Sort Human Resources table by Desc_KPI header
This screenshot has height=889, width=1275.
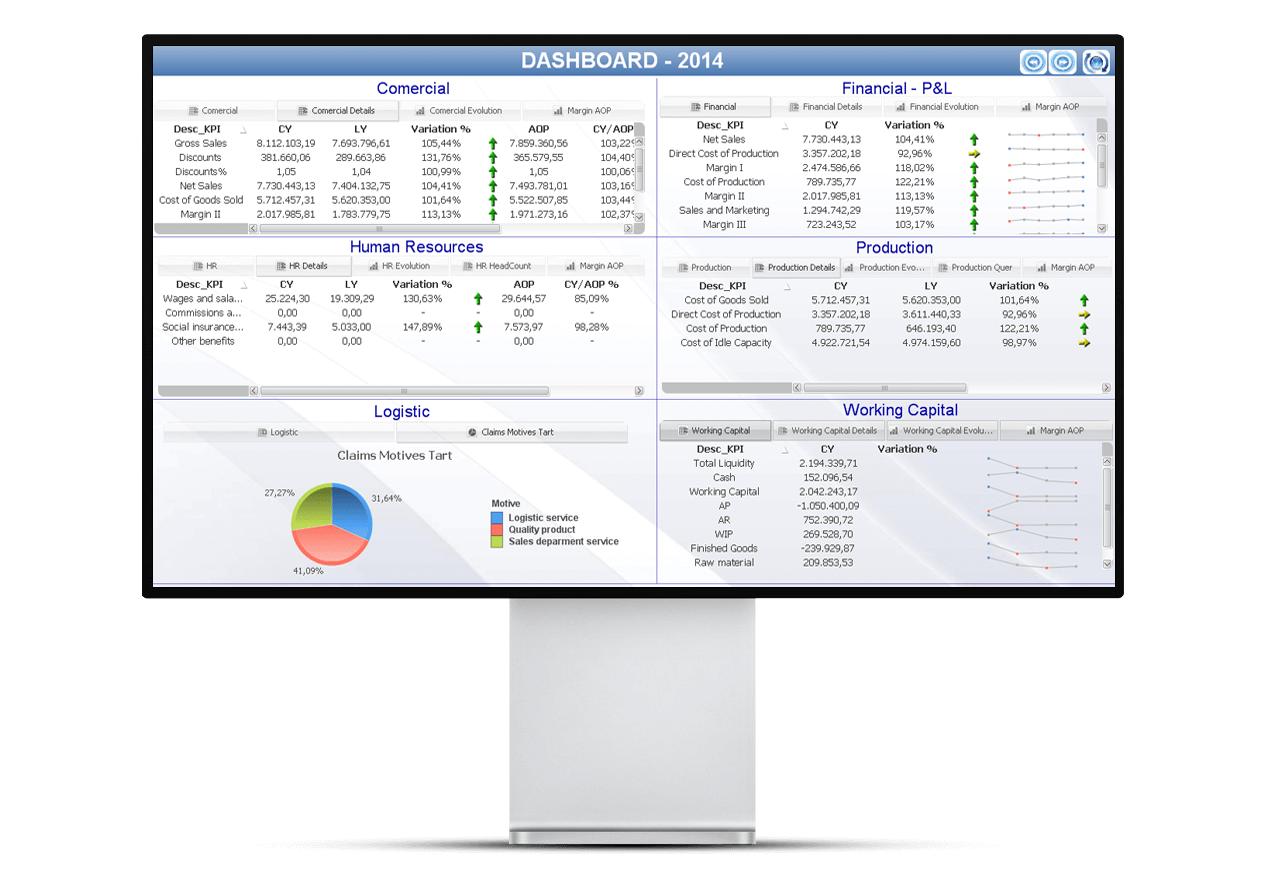200,284
